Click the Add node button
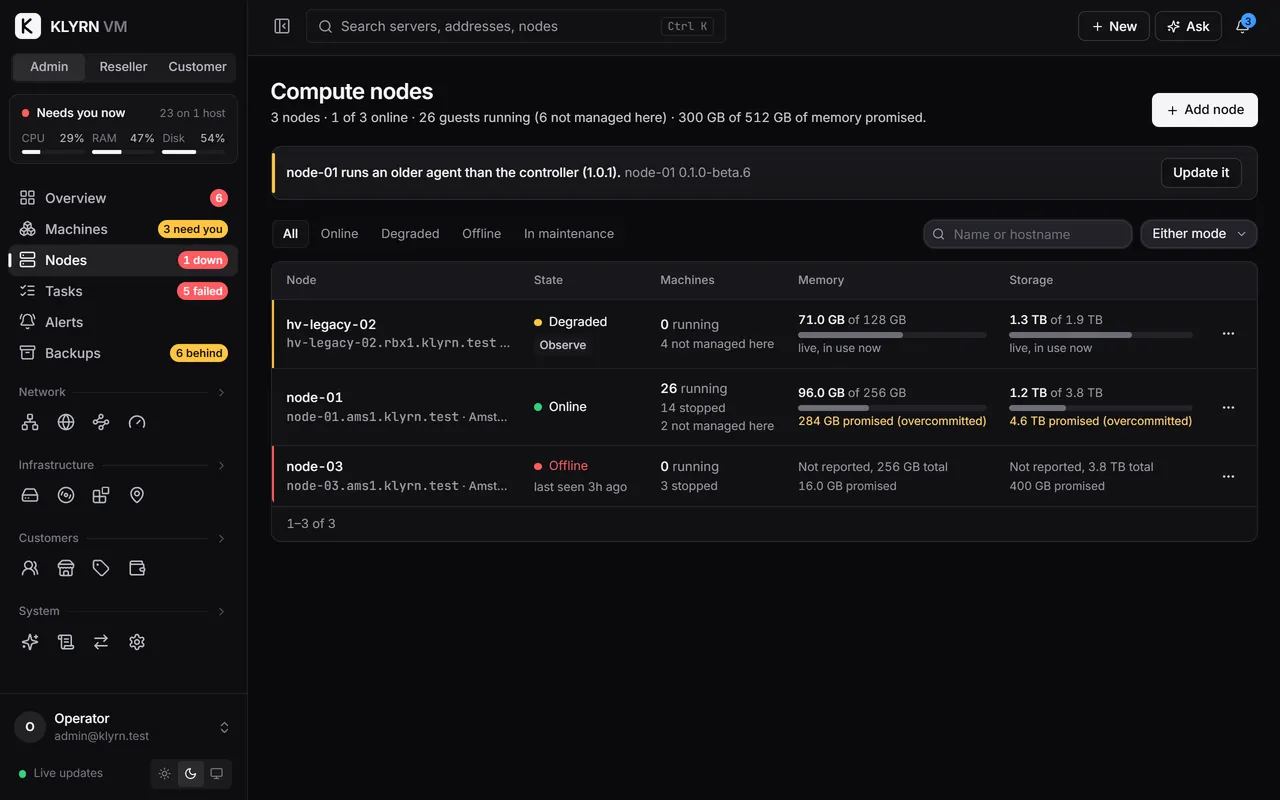 click(x=1205, y=110)
